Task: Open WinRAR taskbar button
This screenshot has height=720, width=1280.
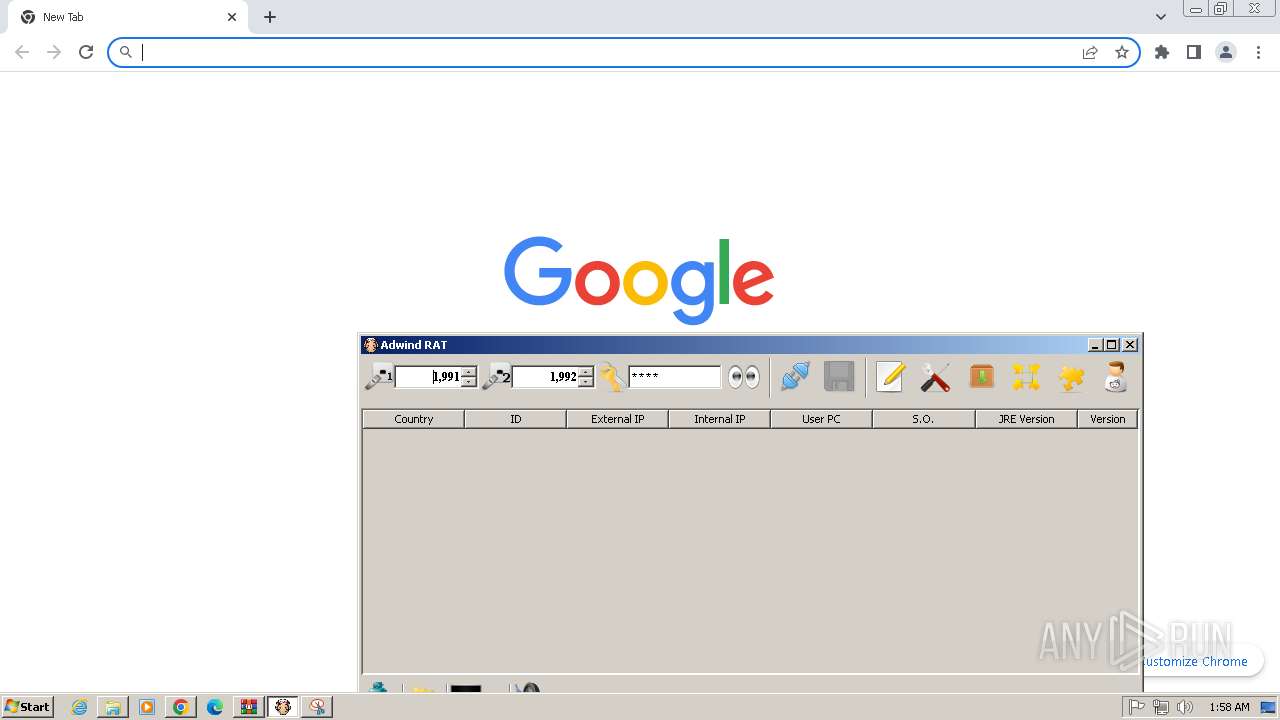Action: (x=248, y=707)
